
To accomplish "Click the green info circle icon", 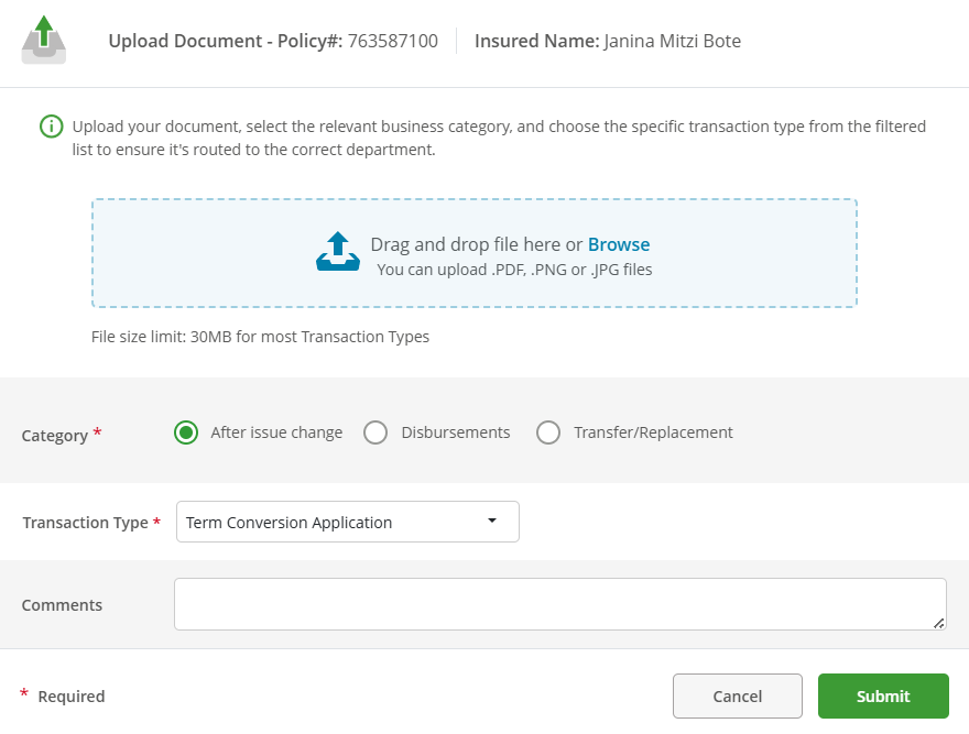I will click(x=50, y=127).
